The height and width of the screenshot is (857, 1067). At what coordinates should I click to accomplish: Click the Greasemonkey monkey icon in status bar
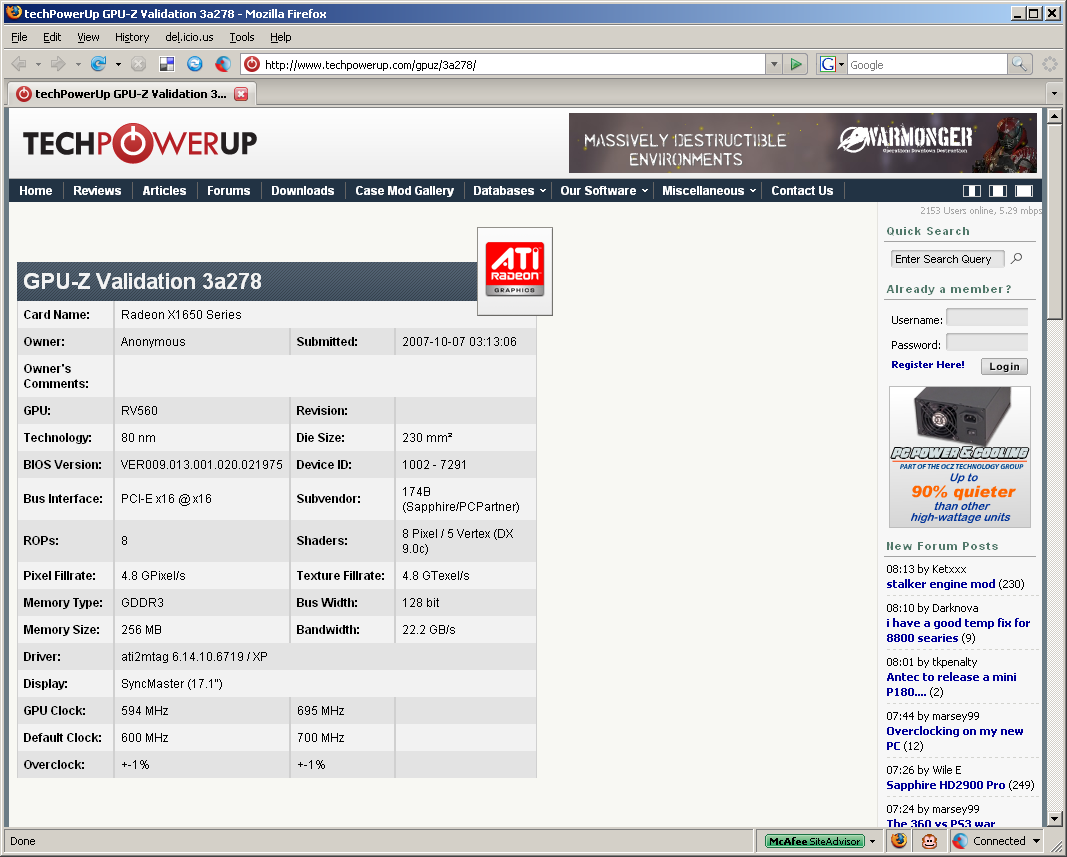[929, 841]
